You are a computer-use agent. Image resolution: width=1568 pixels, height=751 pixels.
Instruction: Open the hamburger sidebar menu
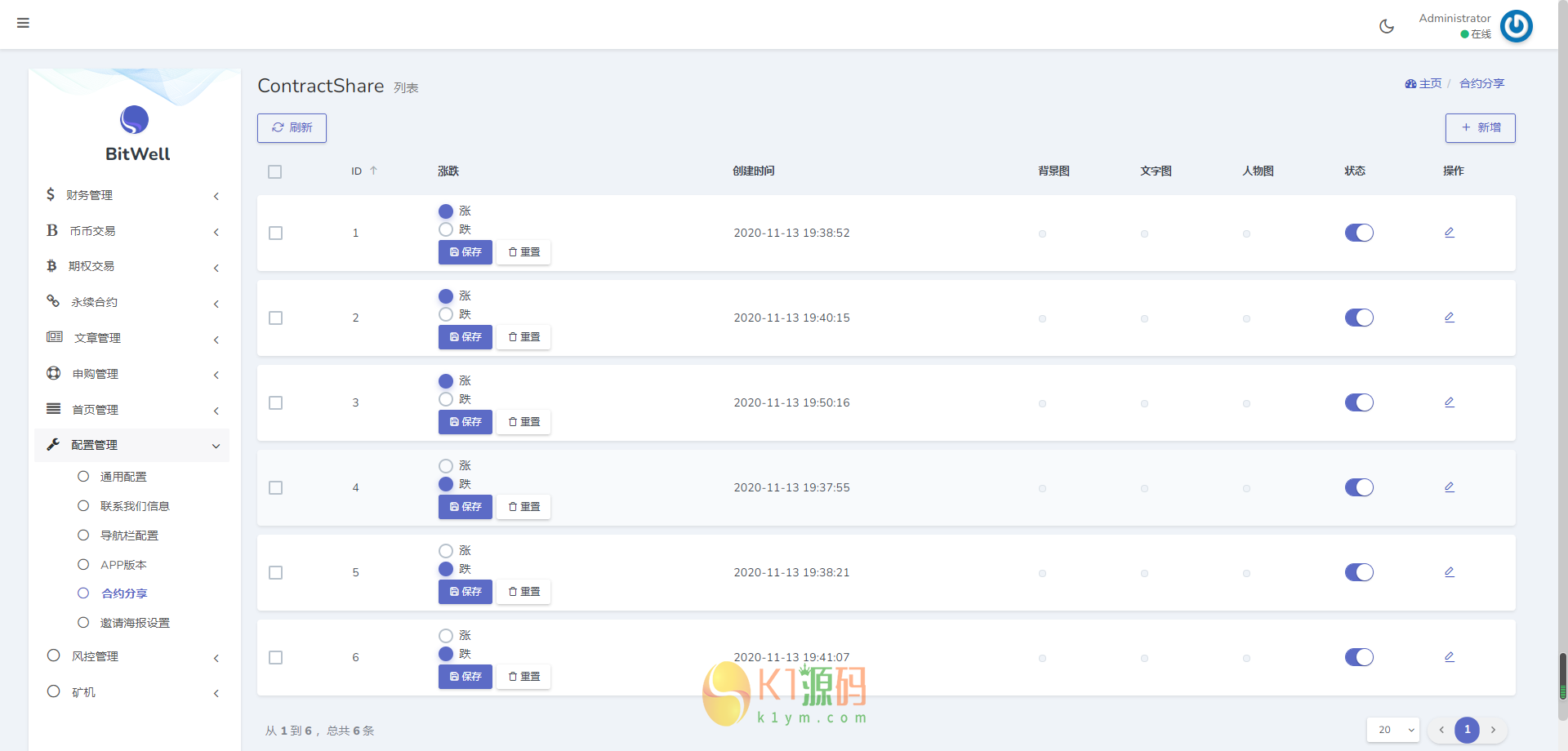click(x=23, y=23)
